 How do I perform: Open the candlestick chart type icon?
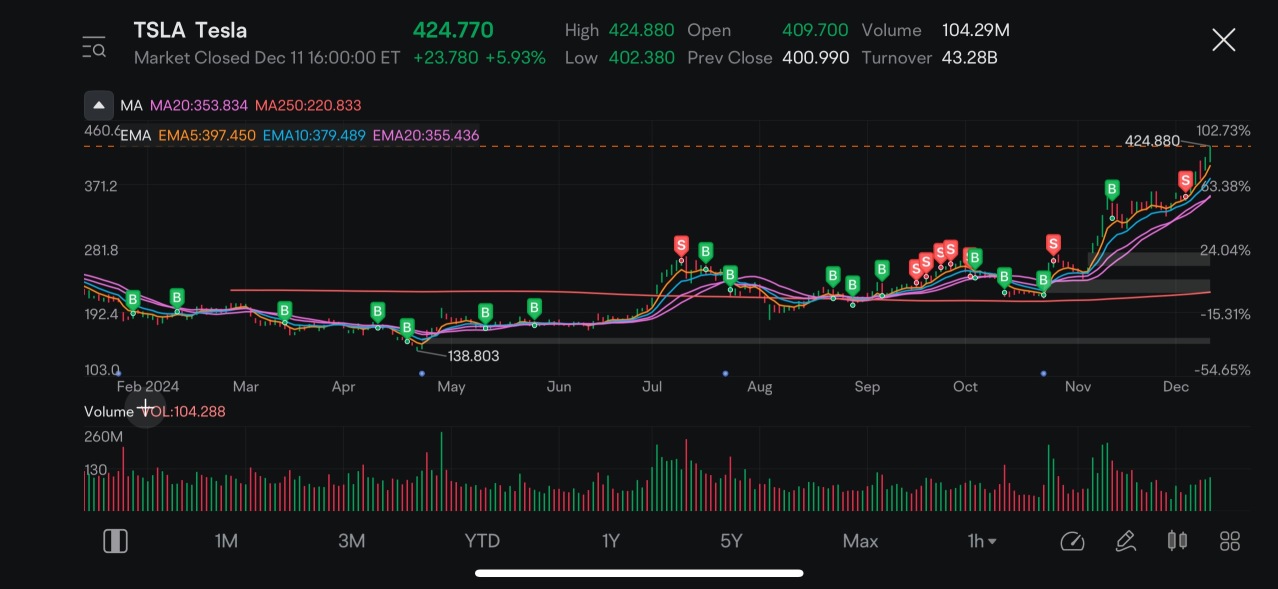tap(1177, 541)
